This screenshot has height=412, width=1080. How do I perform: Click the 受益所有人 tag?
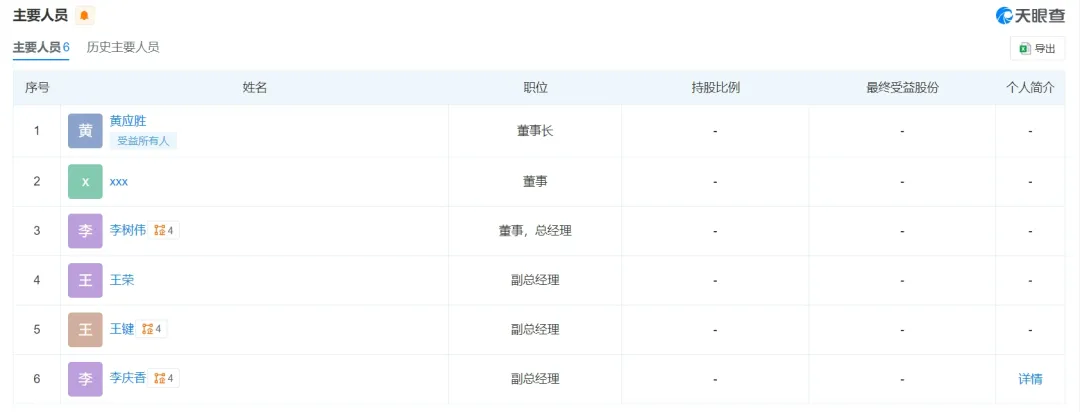[143, 141]
